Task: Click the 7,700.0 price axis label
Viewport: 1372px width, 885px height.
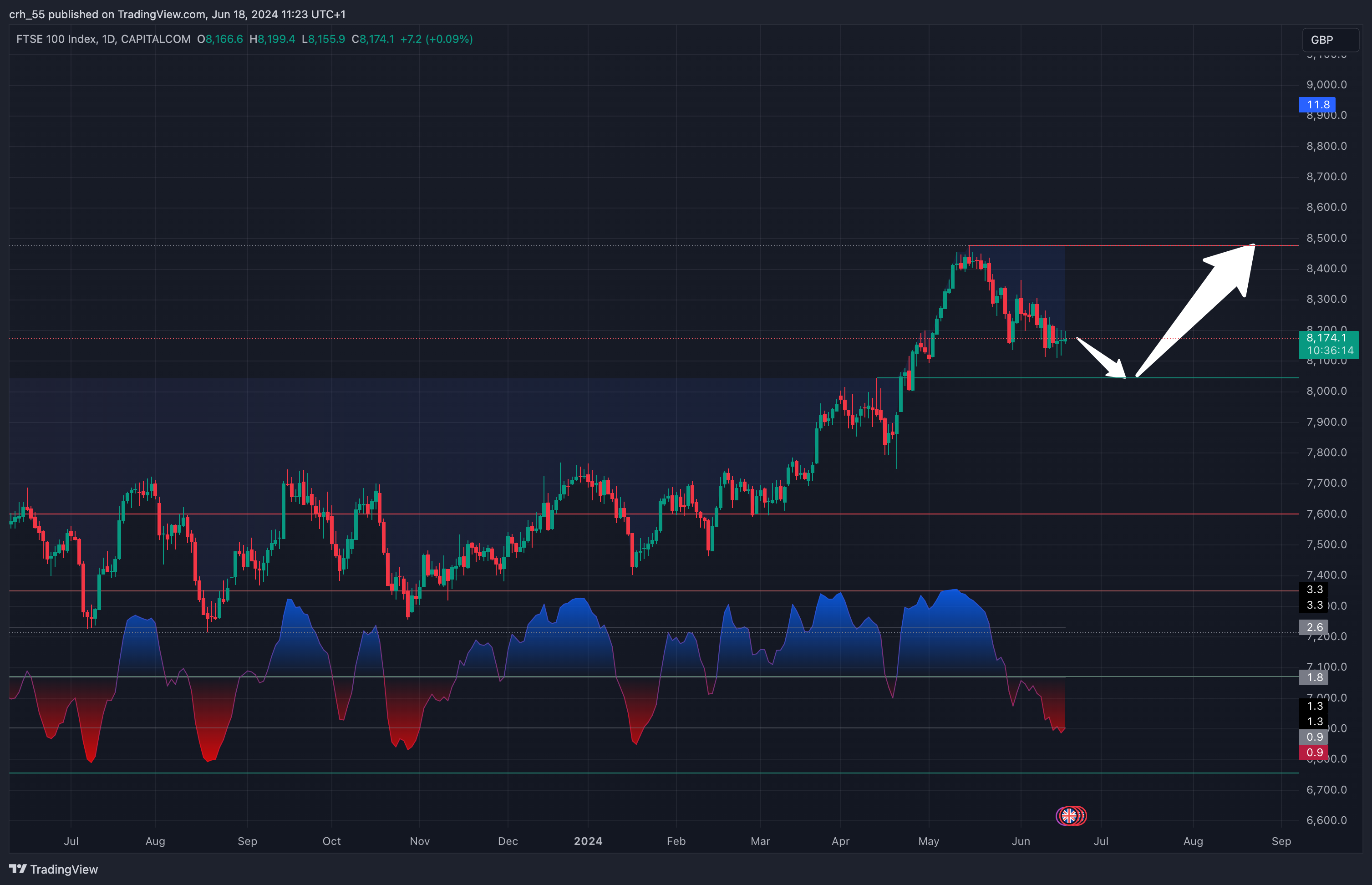Action: pos(1326,483)
